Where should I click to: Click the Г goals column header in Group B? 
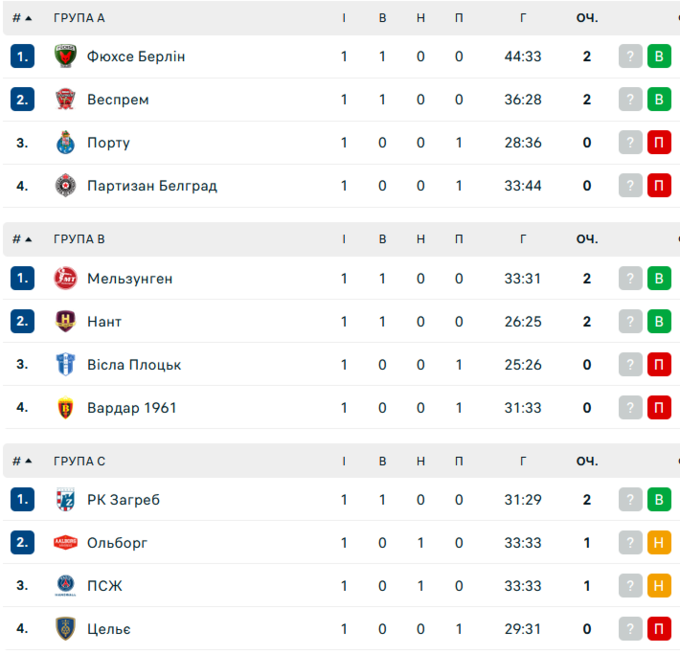(x=523, y=239)
